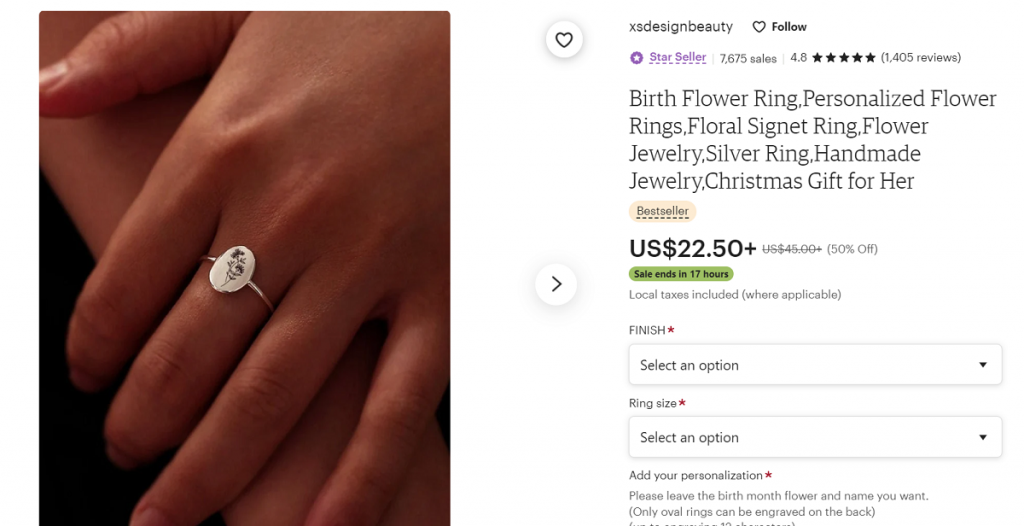The image size is (1024, 526).
Task: Click the purple Star Seller badge icon
Action: 637,58
